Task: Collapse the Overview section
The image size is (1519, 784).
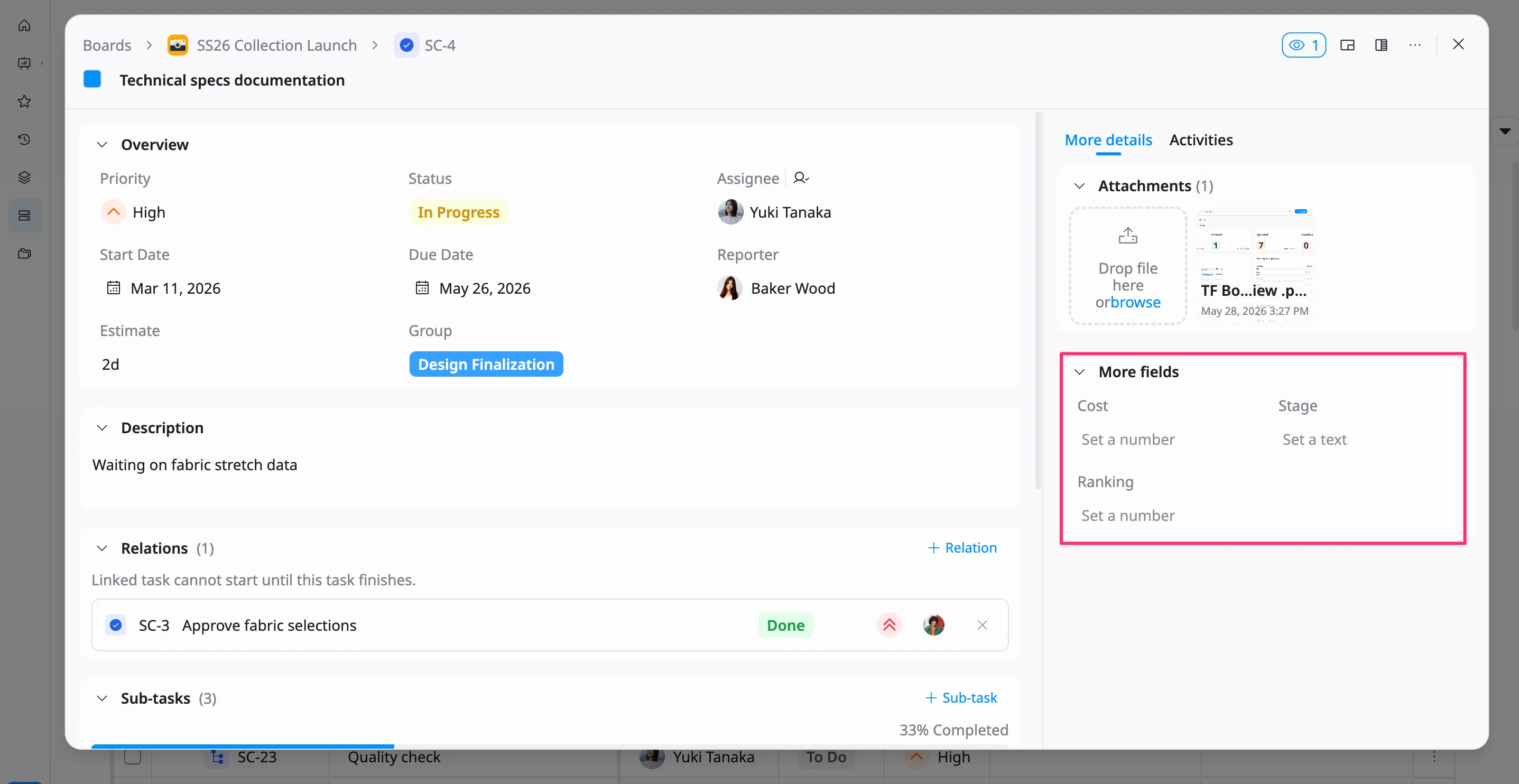Action: click(x=102, y=144)
